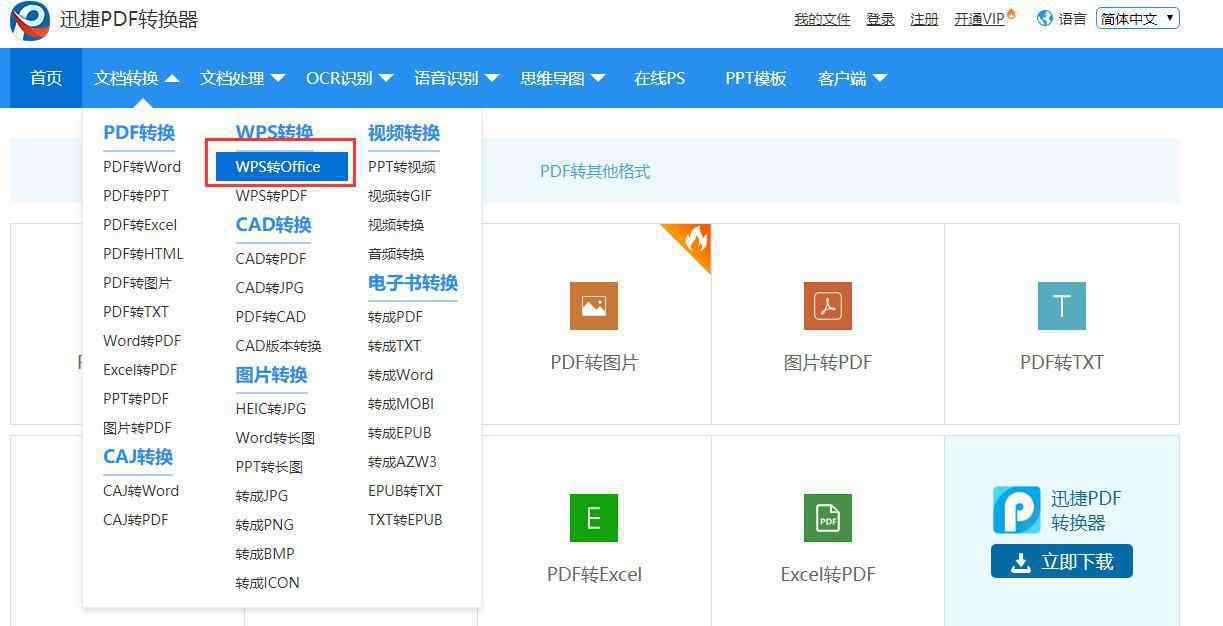Open the 简体中文 language dropdown
The width and height of the screenshot is (1223, 626).
[x=1138, y=18]
